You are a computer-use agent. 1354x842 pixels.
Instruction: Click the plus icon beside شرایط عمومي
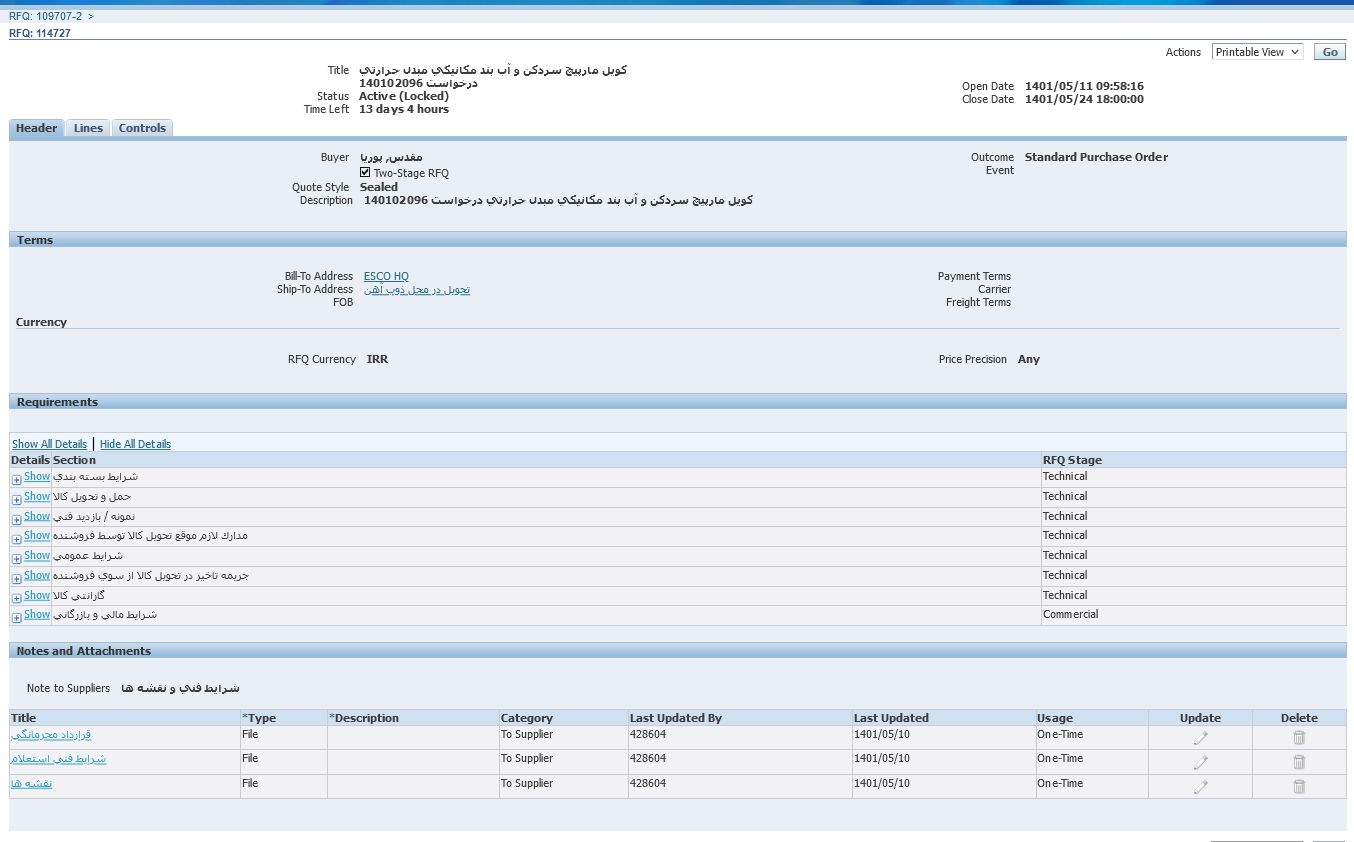pos(17,558)
